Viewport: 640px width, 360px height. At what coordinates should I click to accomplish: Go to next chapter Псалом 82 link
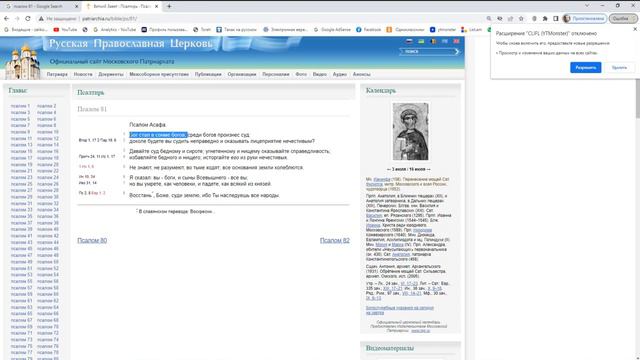pos(335,240)
